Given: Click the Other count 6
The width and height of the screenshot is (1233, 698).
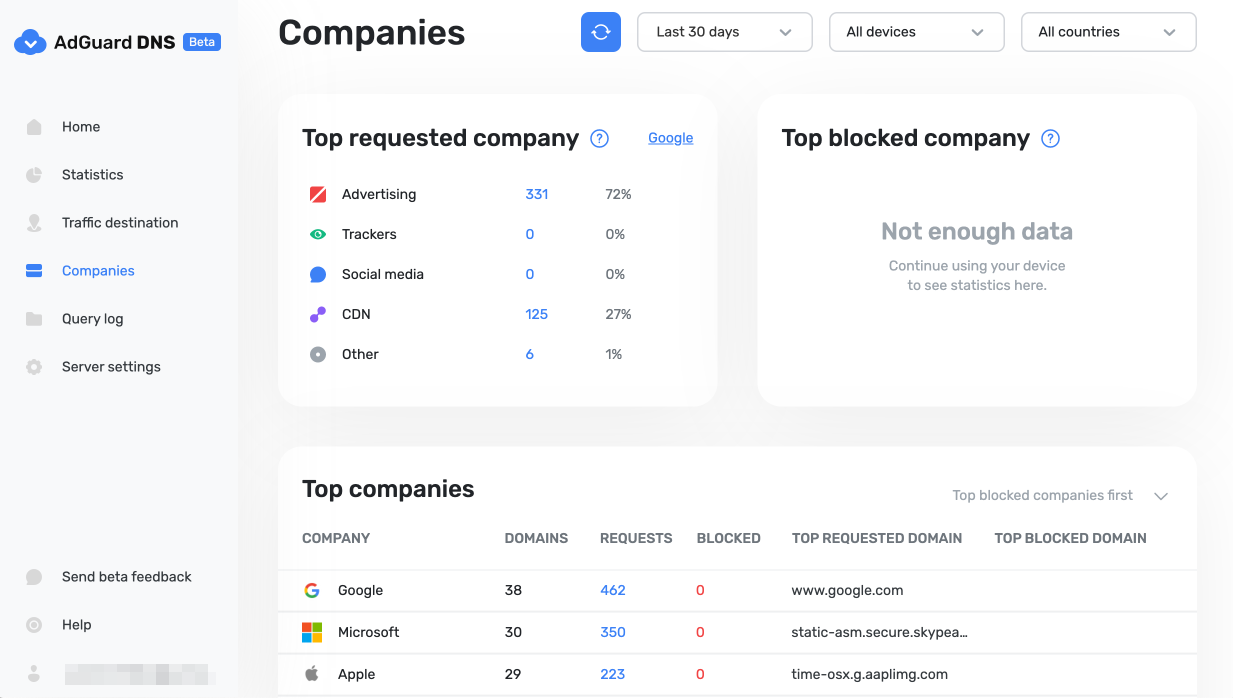Looking at the screenshot, I should [530, 355].
